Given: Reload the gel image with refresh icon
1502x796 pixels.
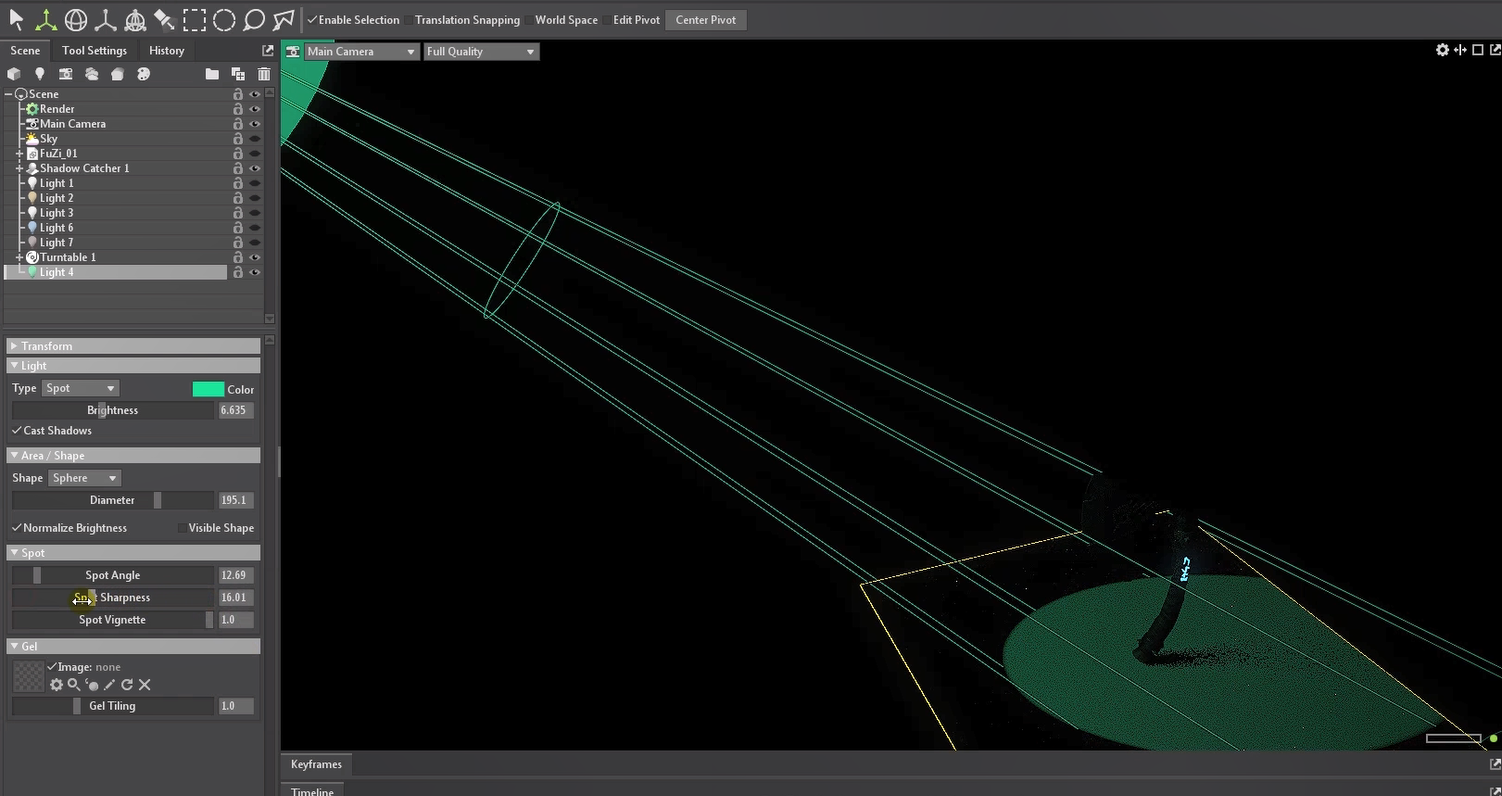Looking at the screenshot, I should (127, 685).
